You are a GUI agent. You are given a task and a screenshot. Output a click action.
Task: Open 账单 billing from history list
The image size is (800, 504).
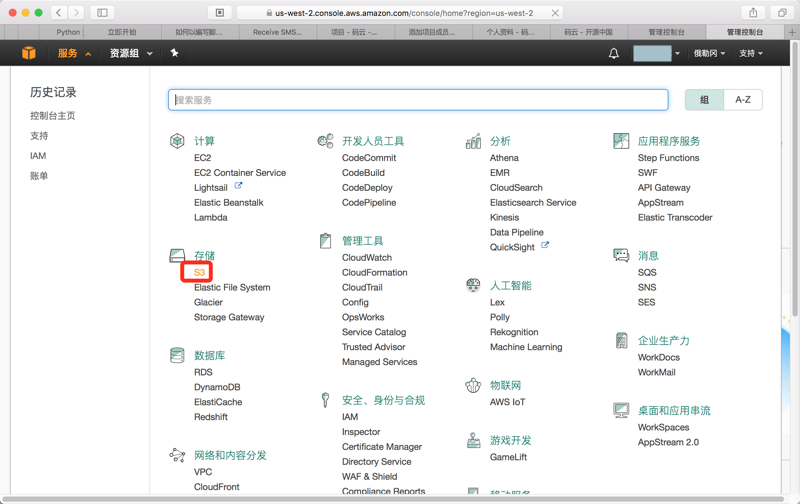(39, 176)
